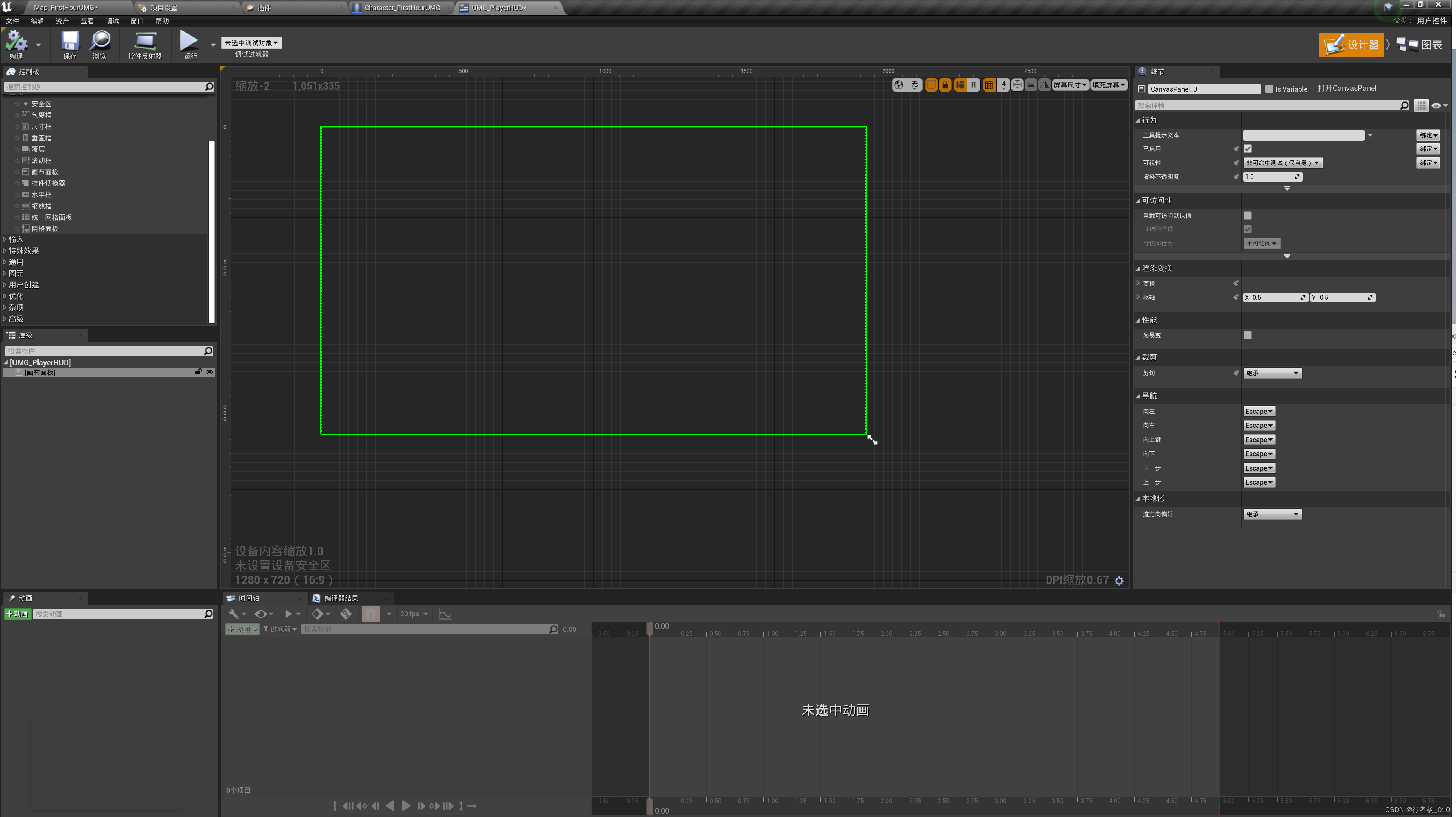Open the 可视性 visibility dropdown
This screenshot has height=817, width=1456.
point(1282,163)
